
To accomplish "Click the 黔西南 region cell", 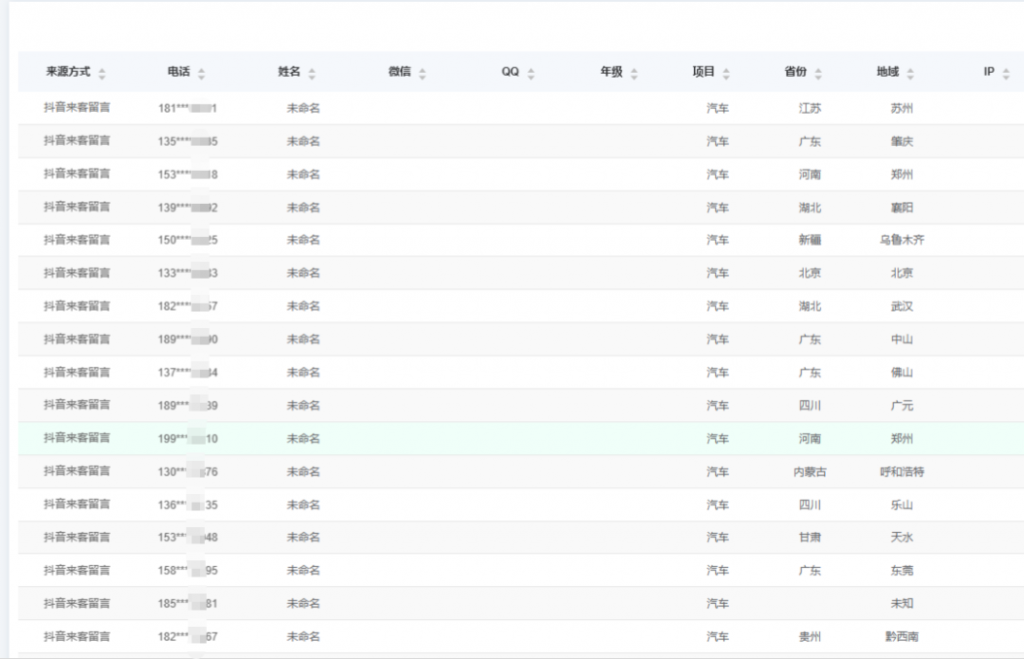I will coord(901,636).
